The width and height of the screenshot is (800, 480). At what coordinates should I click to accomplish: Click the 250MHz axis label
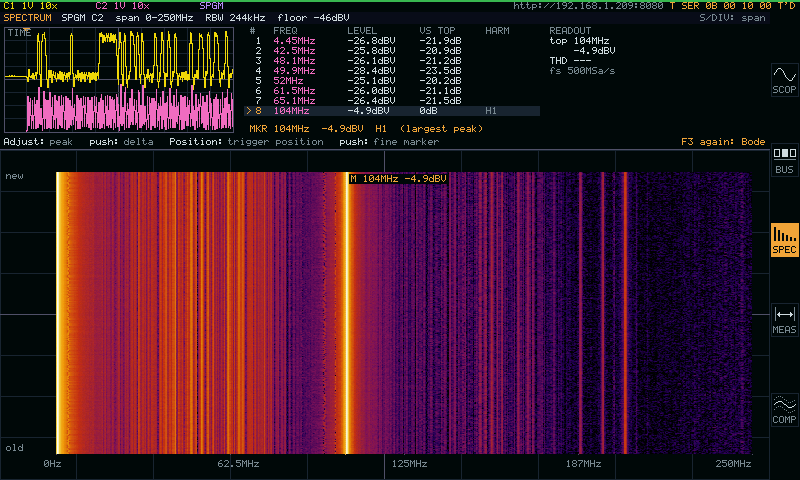click(x=733, y=464)
